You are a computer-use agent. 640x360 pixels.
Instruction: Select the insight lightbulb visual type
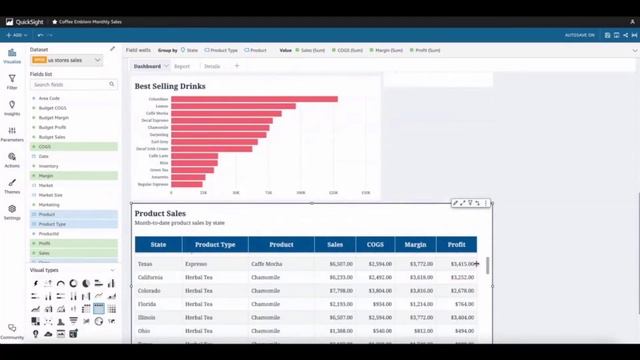36,334
